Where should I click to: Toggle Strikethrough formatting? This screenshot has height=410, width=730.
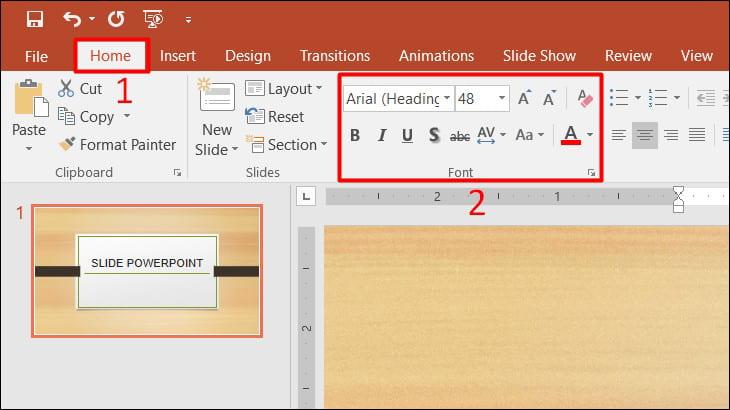[460, 136]
